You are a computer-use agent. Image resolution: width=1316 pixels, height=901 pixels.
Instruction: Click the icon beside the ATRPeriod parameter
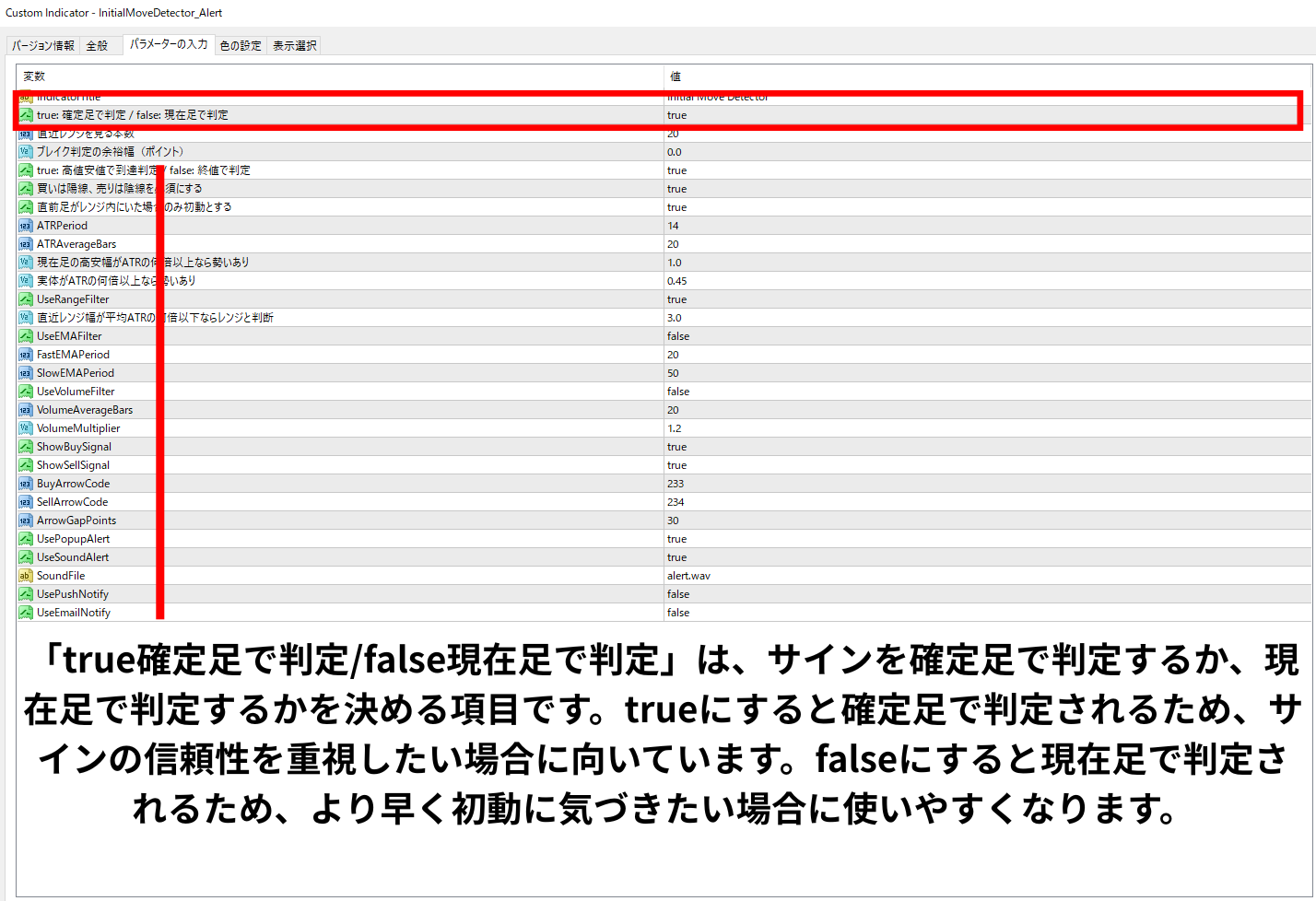click(x=26, y=226)
